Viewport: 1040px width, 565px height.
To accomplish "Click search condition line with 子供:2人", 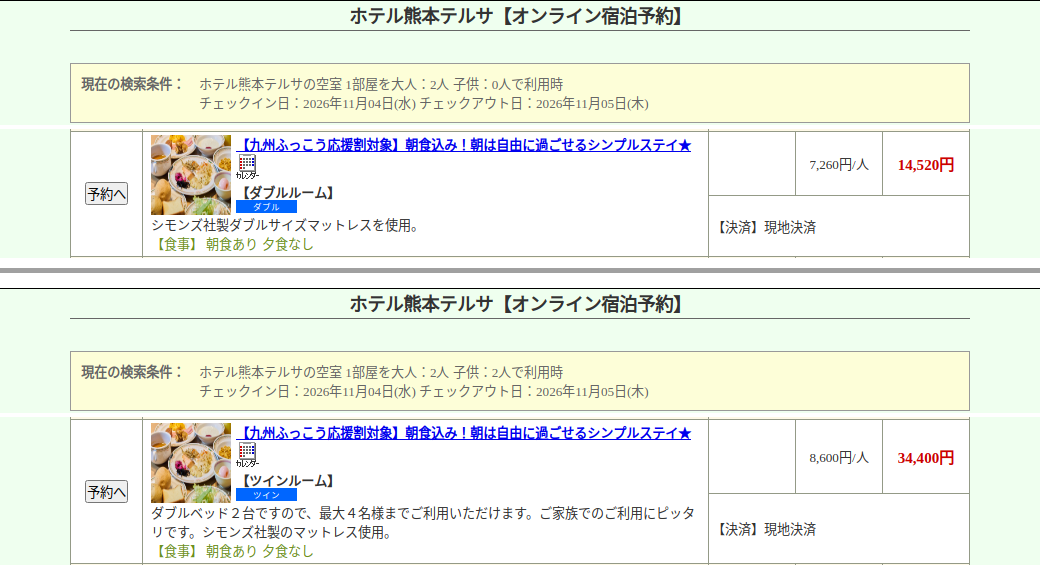I will (x=381, y=372).
